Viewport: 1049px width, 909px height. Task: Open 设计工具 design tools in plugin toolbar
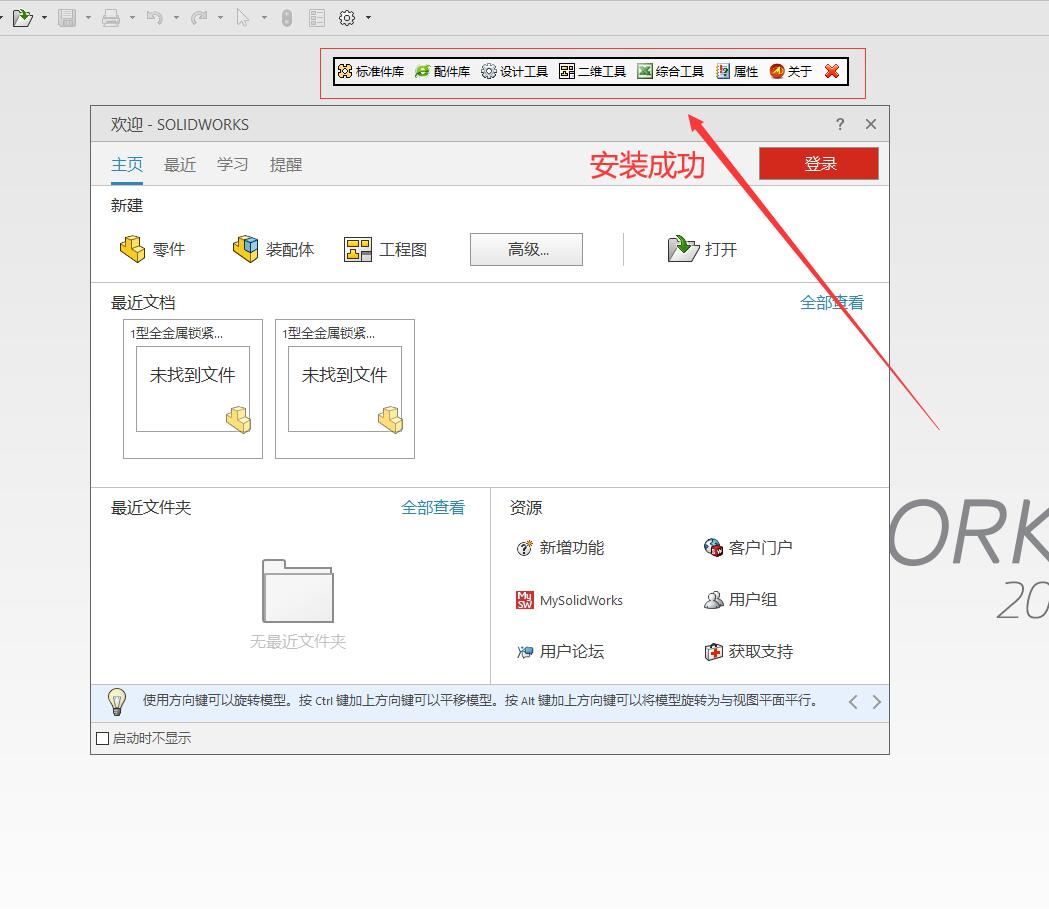[514, 72]
